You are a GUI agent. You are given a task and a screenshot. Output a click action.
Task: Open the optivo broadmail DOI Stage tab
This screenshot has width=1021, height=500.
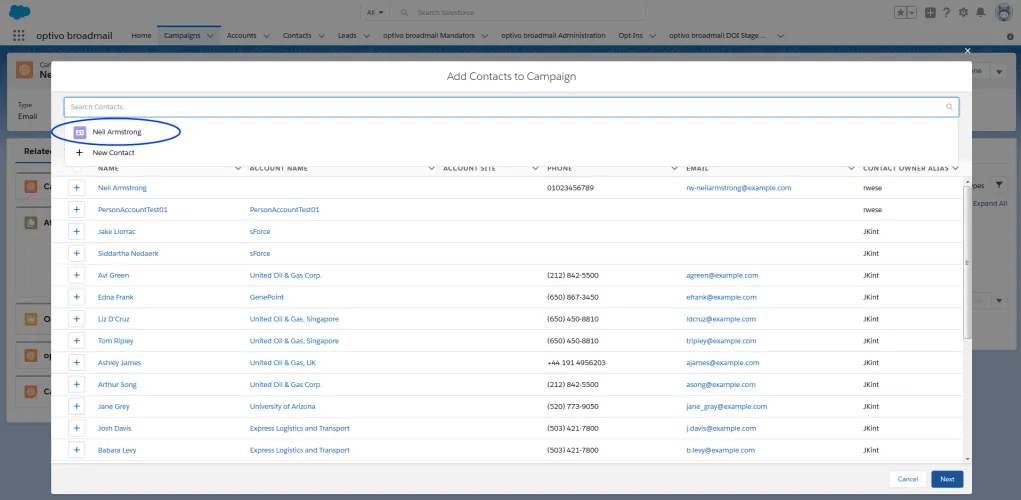click(718, 36)
